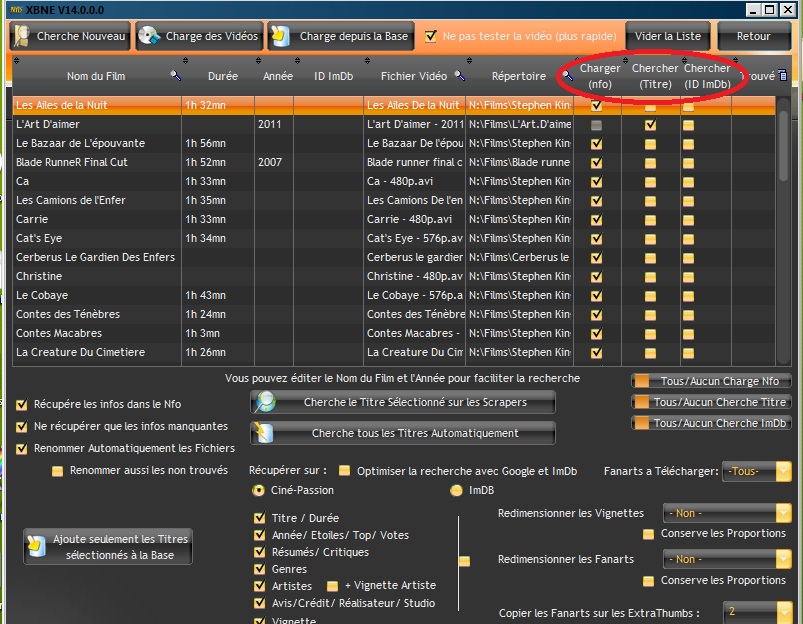This screenshot has height=624, width=803.
Task: Sort by the Durée column header
Action: [x=223, y=76]
